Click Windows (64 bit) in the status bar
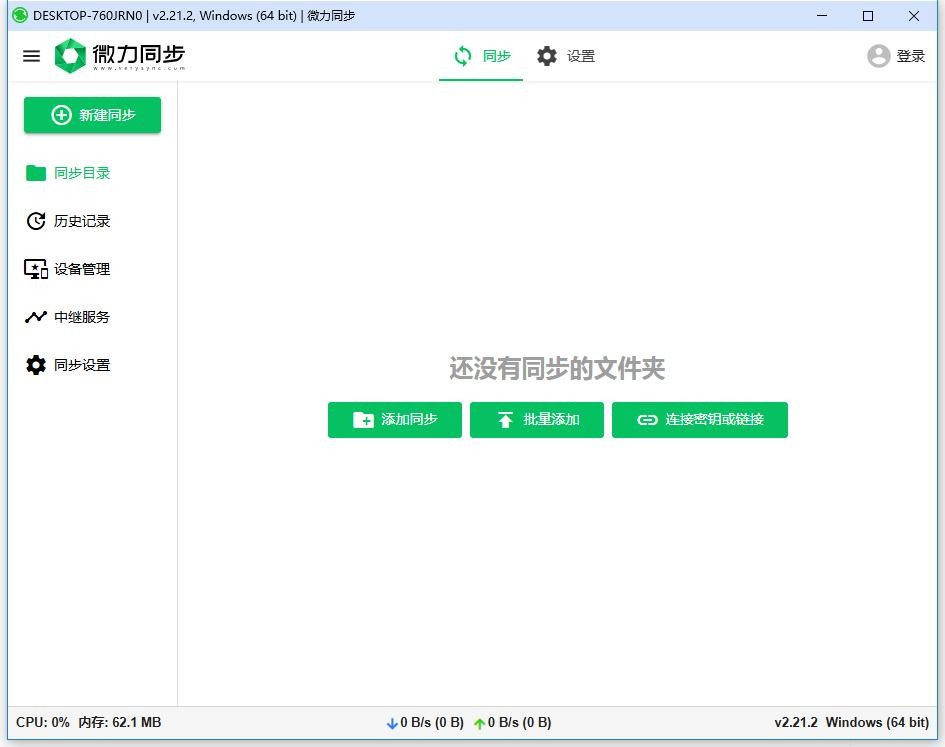Viewport: 945px width, 747px height. click(x=877, y=722)
